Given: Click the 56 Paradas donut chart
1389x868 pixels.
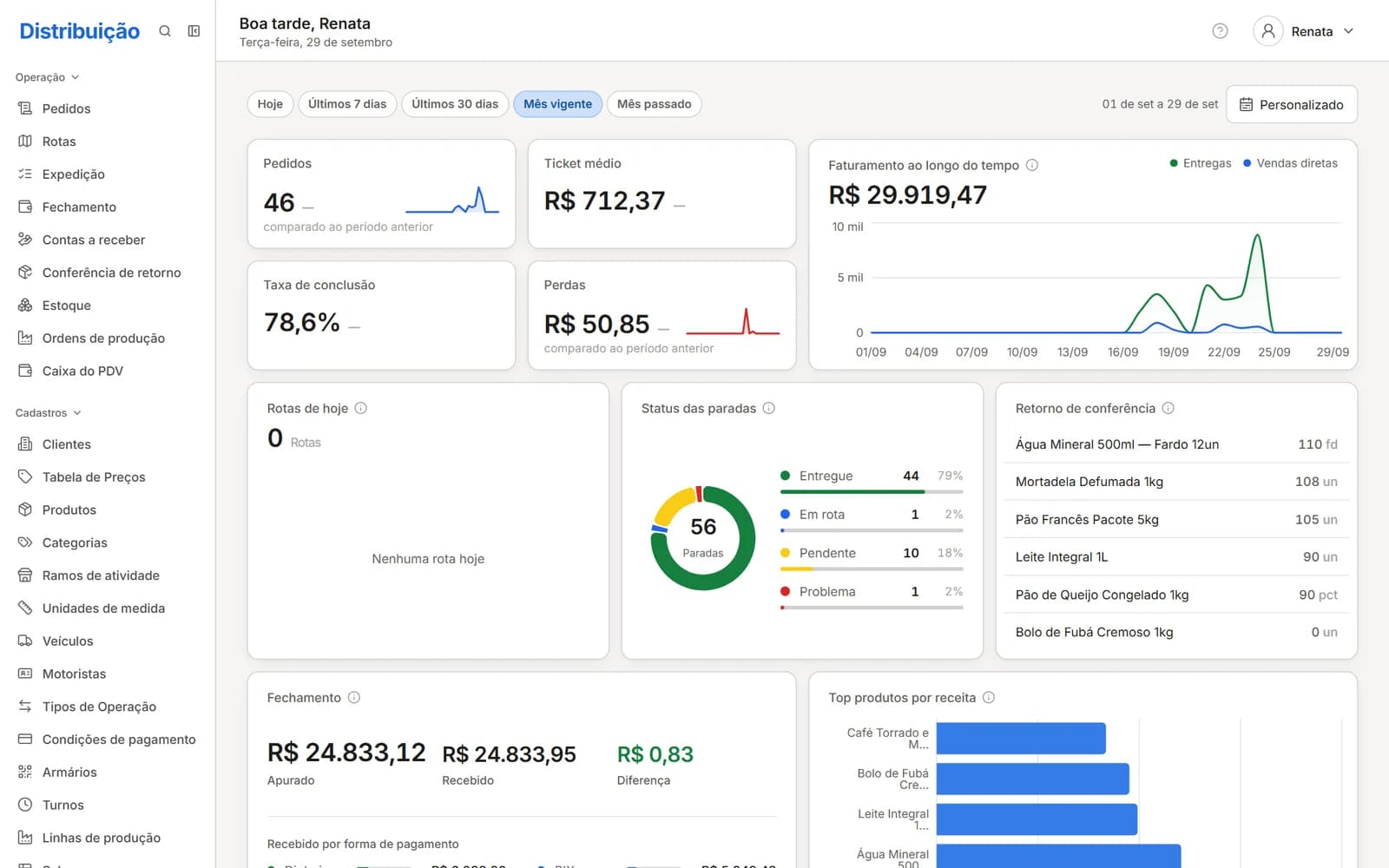Looking at the screenshot, I should pos(703,538).
